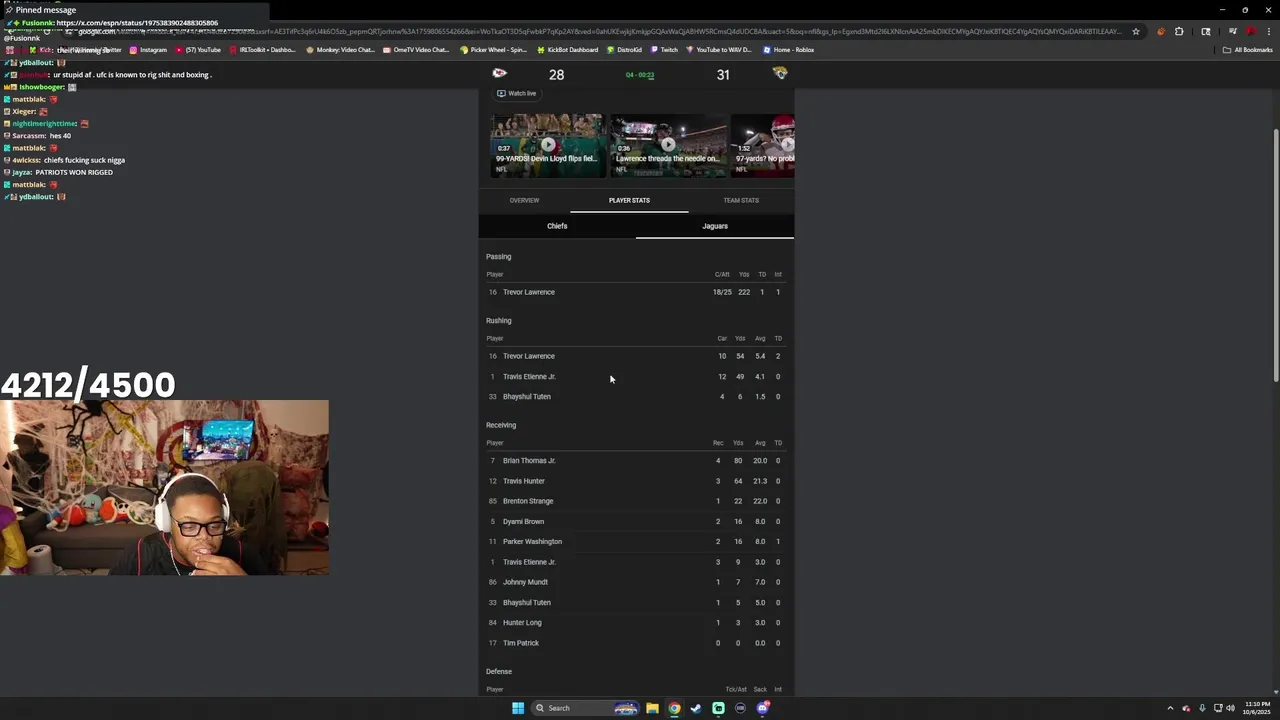Open Discord from the taskbar
The width and height of the screenshot is (1280, 720).
pos(762,708)
